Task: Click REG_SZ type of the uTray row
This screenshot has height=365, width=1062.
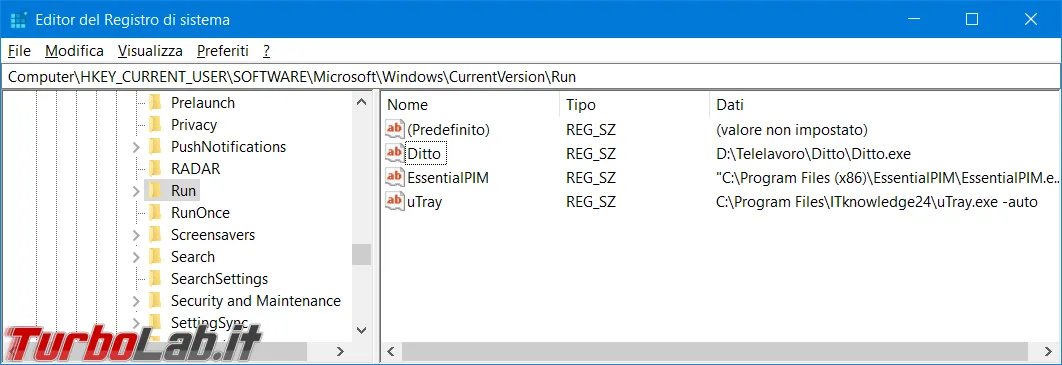Action: tap(591, 202)
